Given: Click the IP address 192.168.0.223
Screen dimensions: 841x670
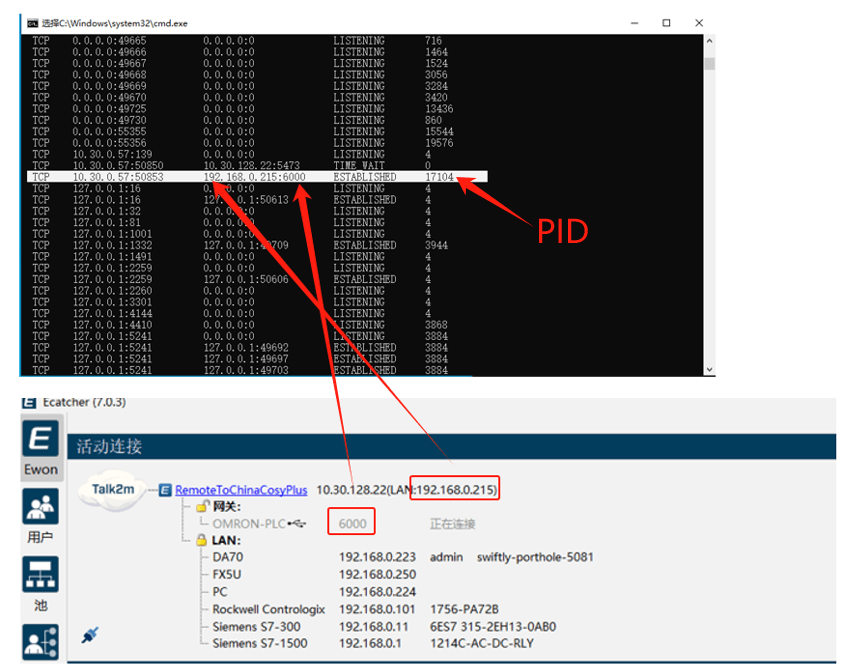Looking at the screenshot, I should pos(378,557).
